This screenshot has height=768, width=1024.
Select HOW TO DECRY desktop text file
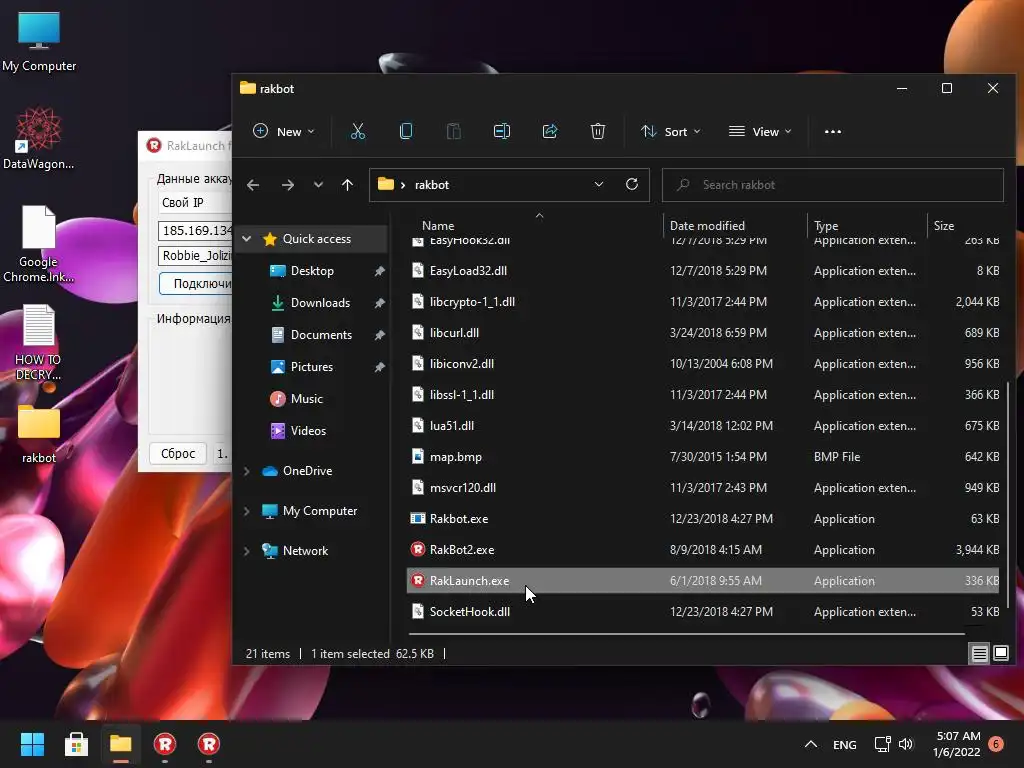pos(39,342)
